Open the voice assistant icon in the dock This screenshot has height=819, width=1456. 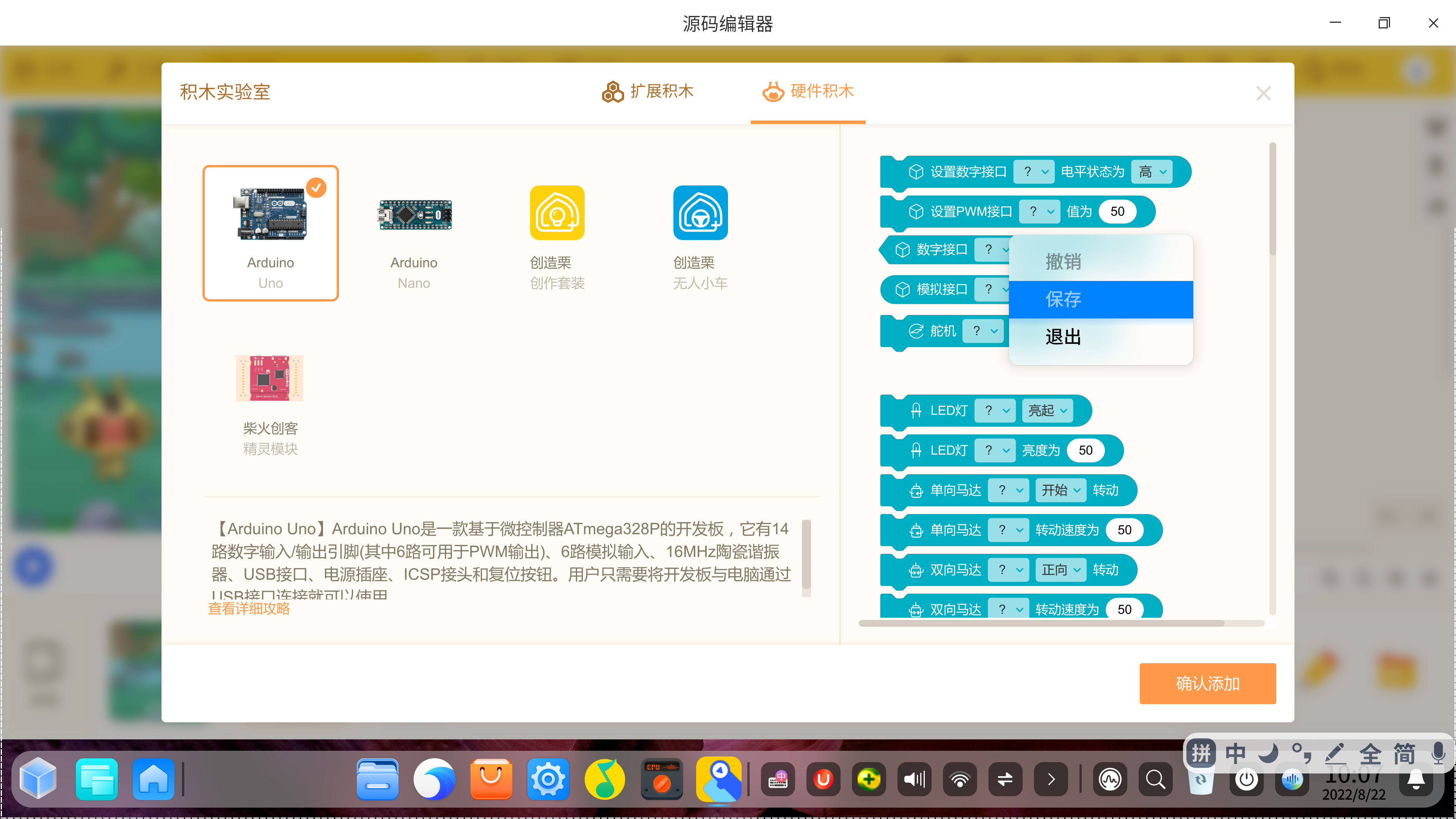[x=1291, y=780]
